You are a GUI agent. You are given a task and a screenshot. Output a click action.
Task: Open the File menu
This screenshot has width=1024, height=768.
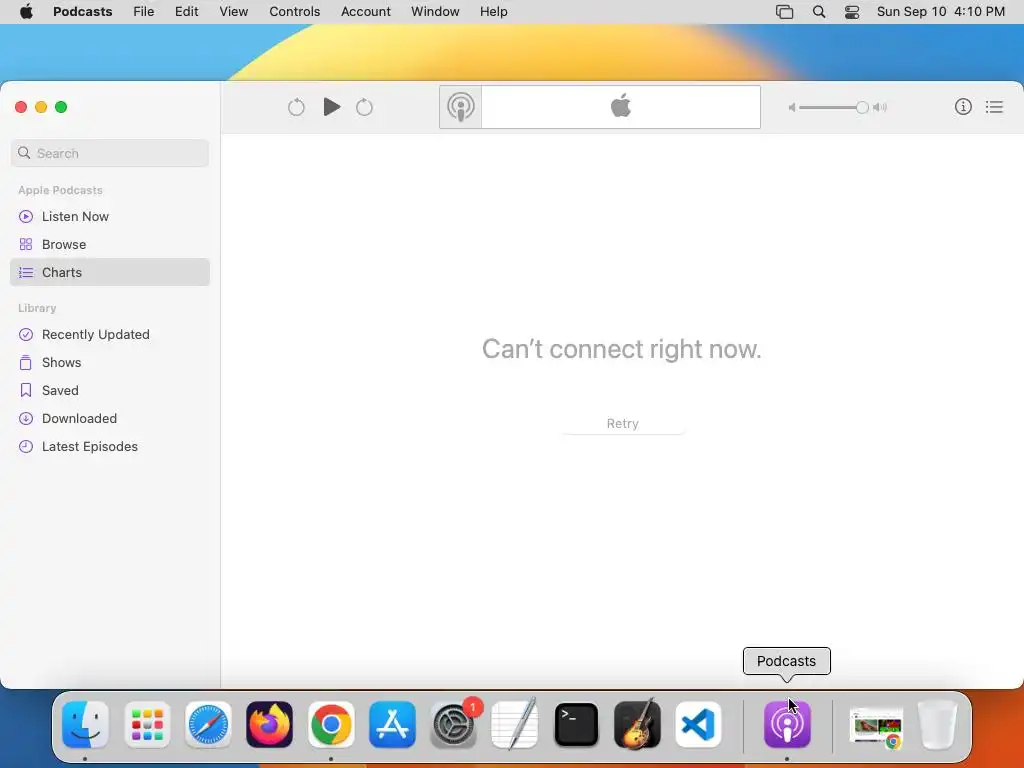[x=143, y=11]
